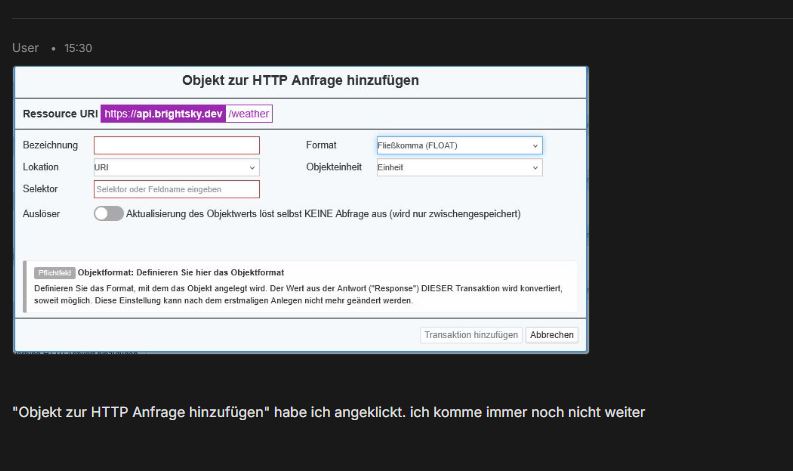793x471 pixels.
Task: Click the 15:30 message timestamp
Action: [x=78, y=48]
